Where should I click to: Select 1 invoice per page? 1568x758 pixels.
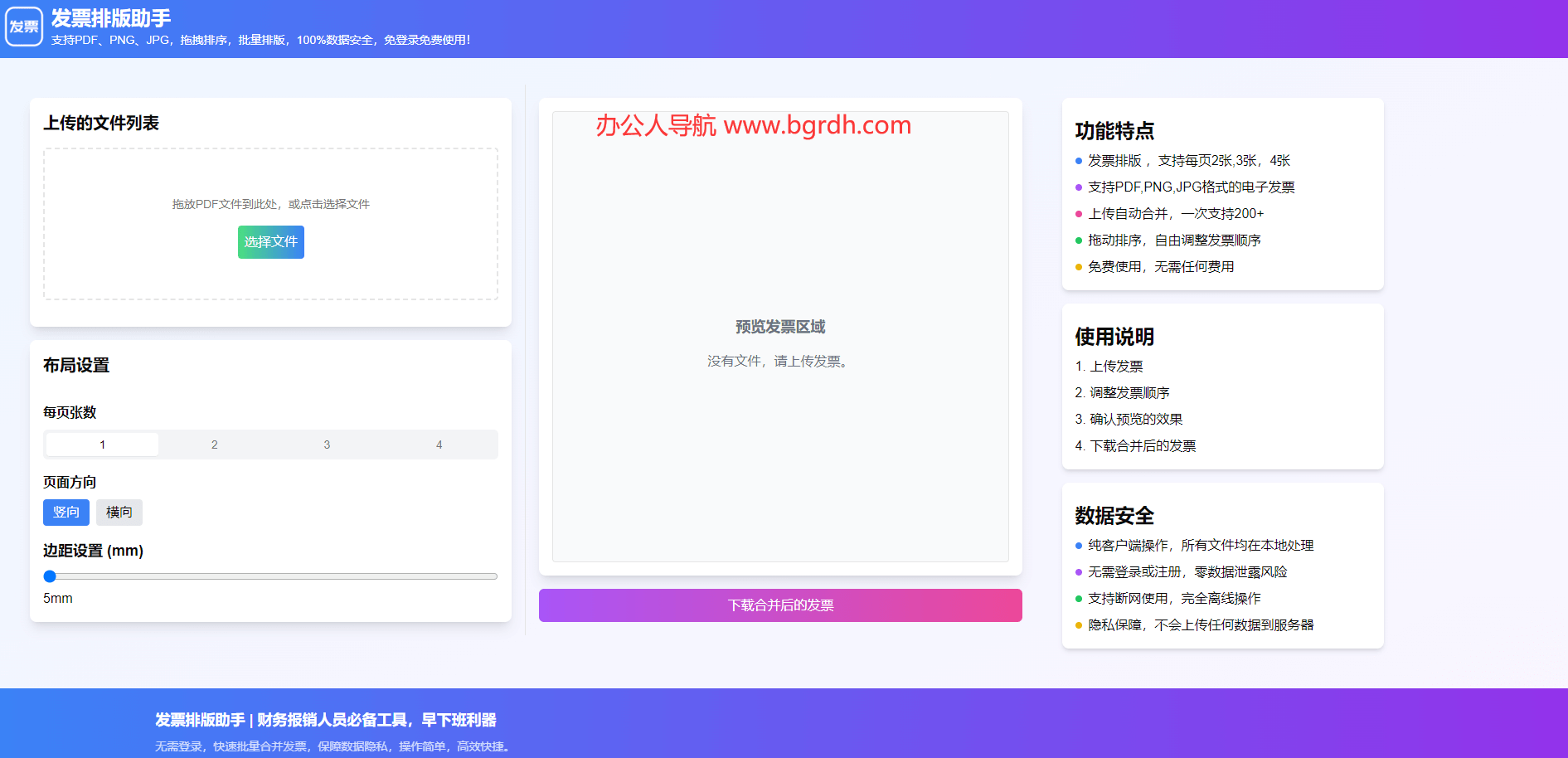tap(102, 445)
